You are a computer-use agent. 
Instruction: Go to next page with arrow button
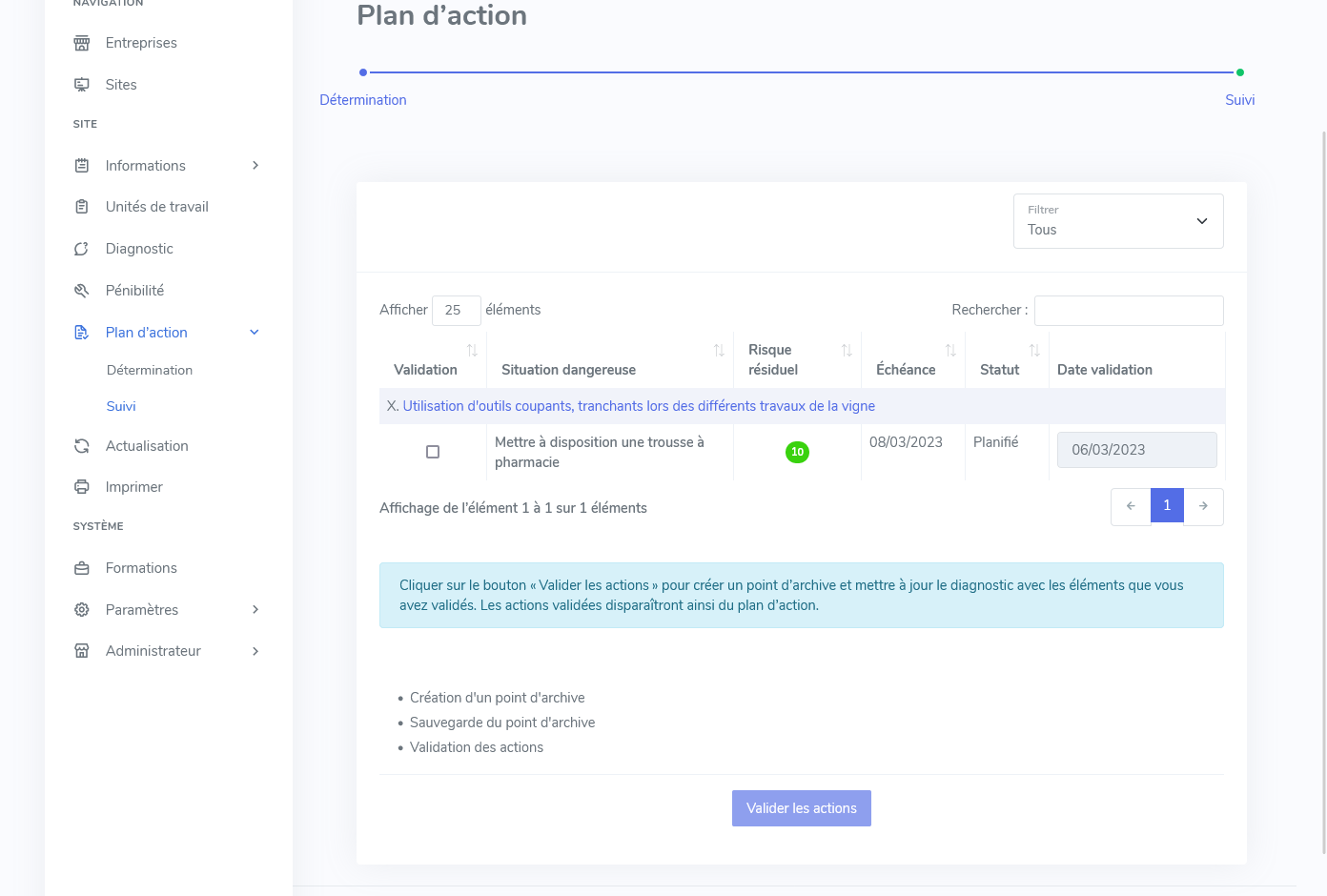tap(1203, 506)
